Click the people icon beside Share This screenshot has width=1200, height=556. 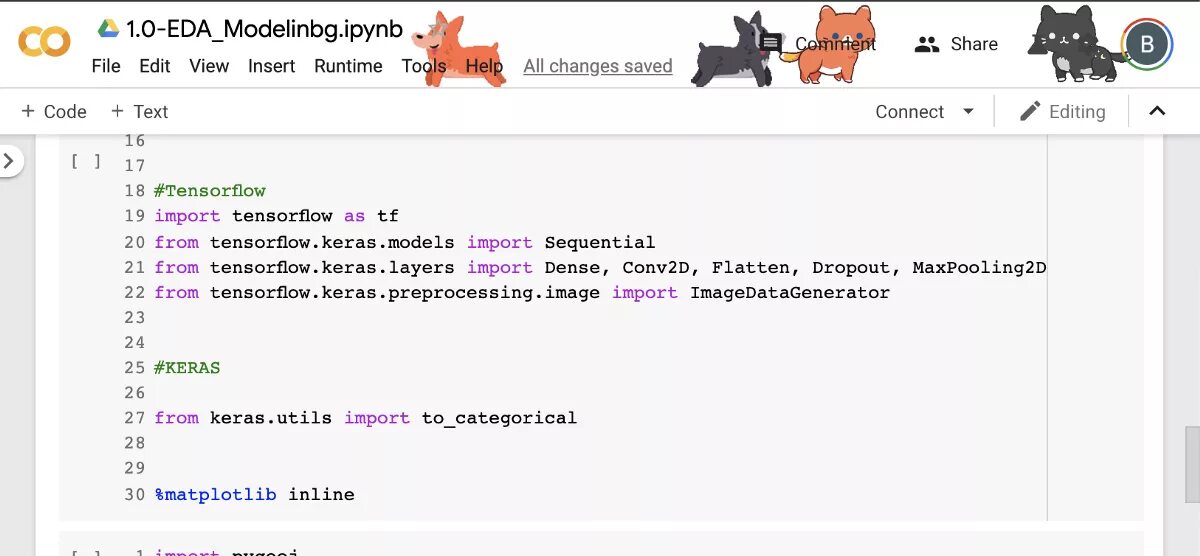(928, 44)
